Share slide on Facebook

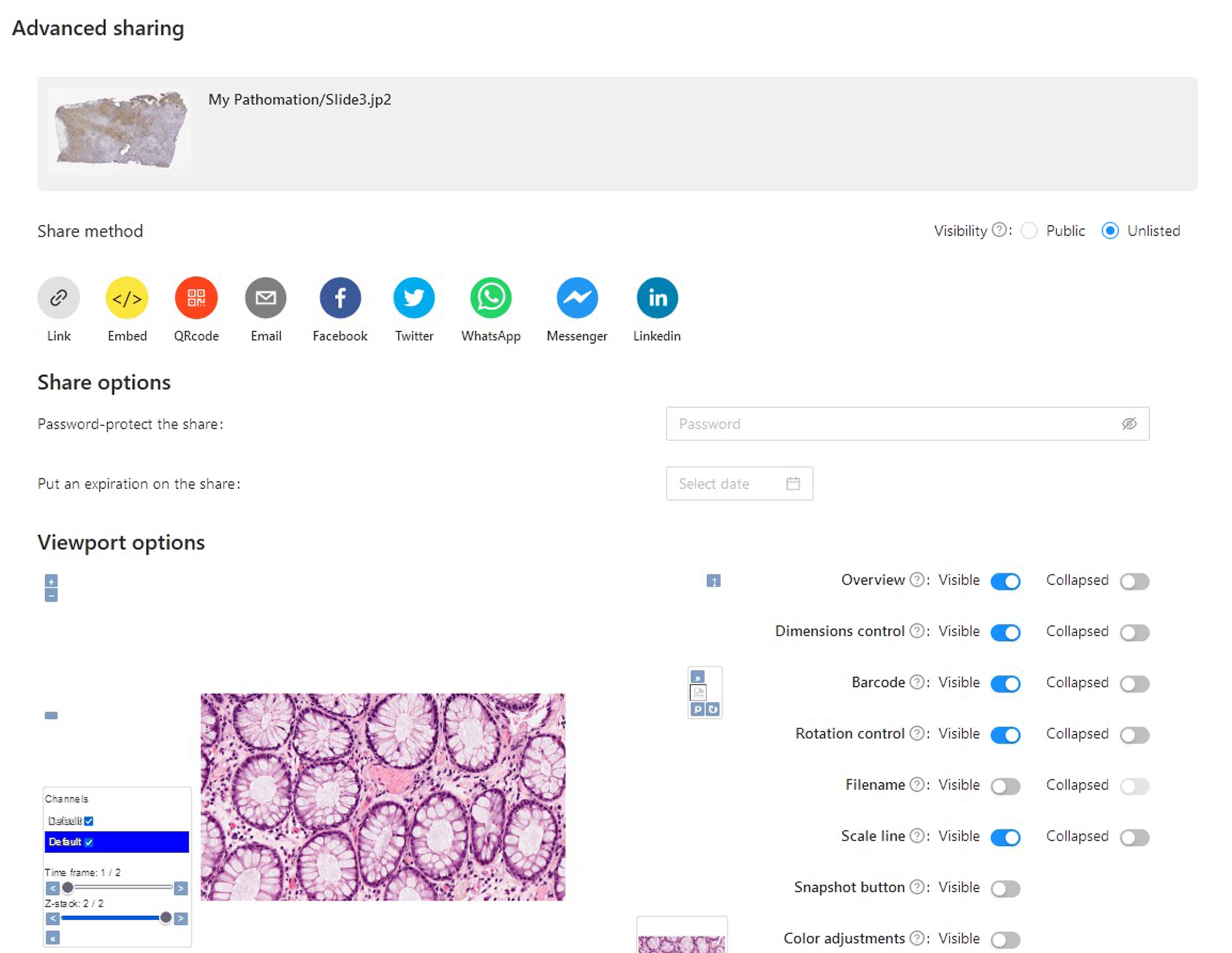339,297
